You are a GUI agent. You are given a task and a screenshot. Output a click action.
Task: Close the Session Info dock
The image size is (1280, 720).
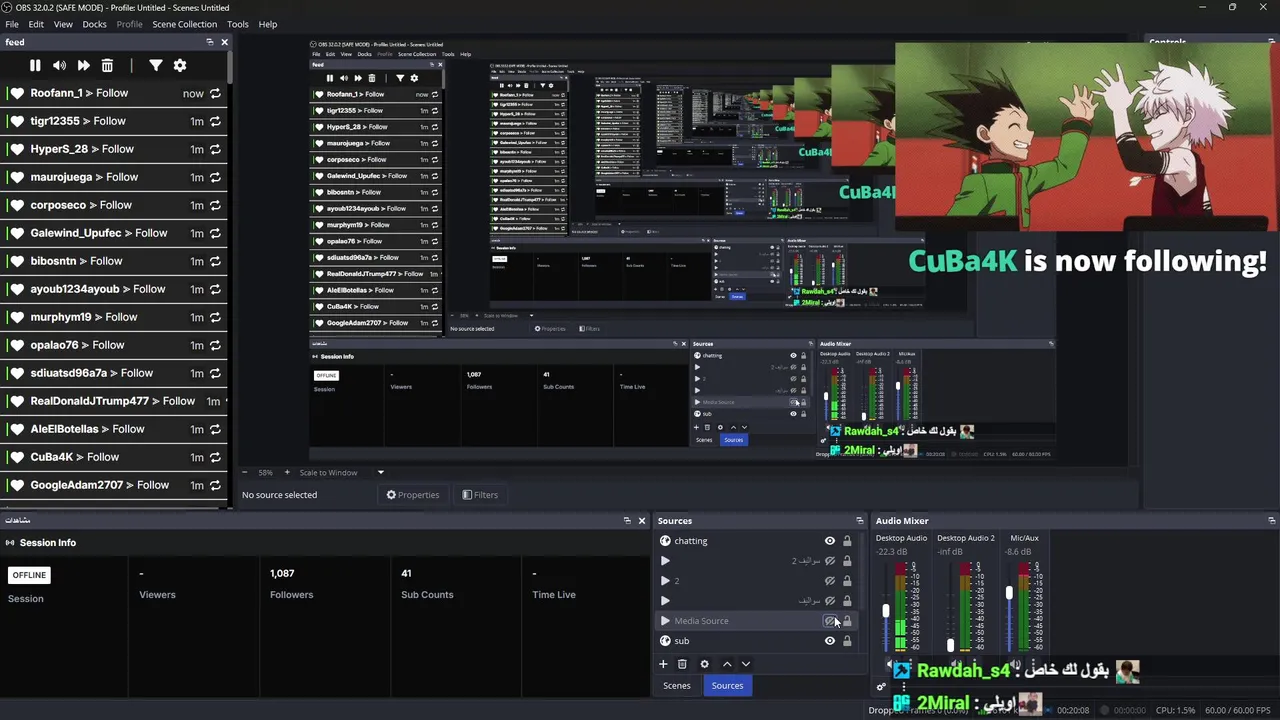[x=642, y=521]
